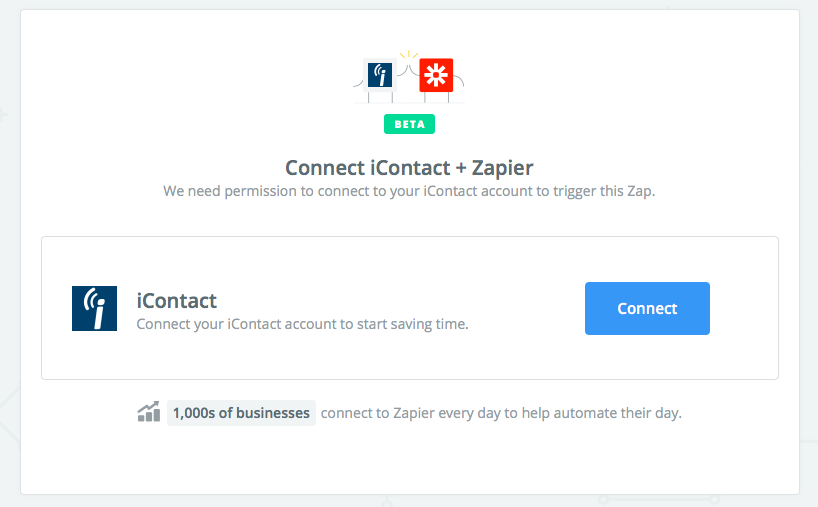Click the green BETA badge
This screenshot has width=818, height=507.
(x=410, y=124)
